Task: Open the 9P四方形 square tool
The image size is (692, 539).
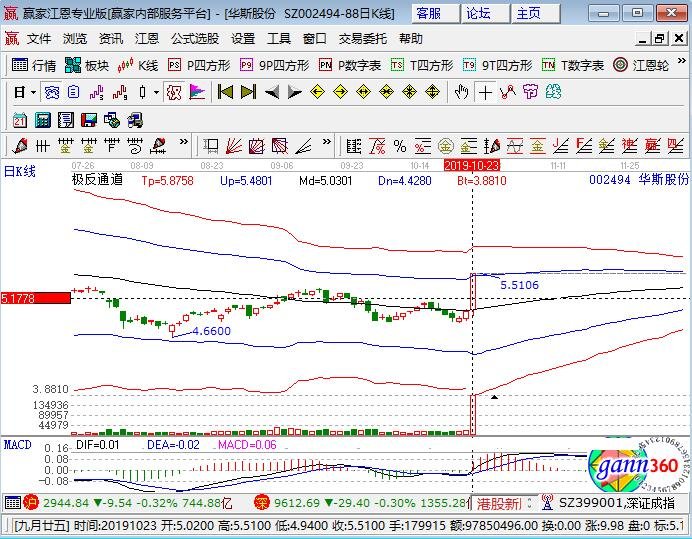Action: coord(274,65)
